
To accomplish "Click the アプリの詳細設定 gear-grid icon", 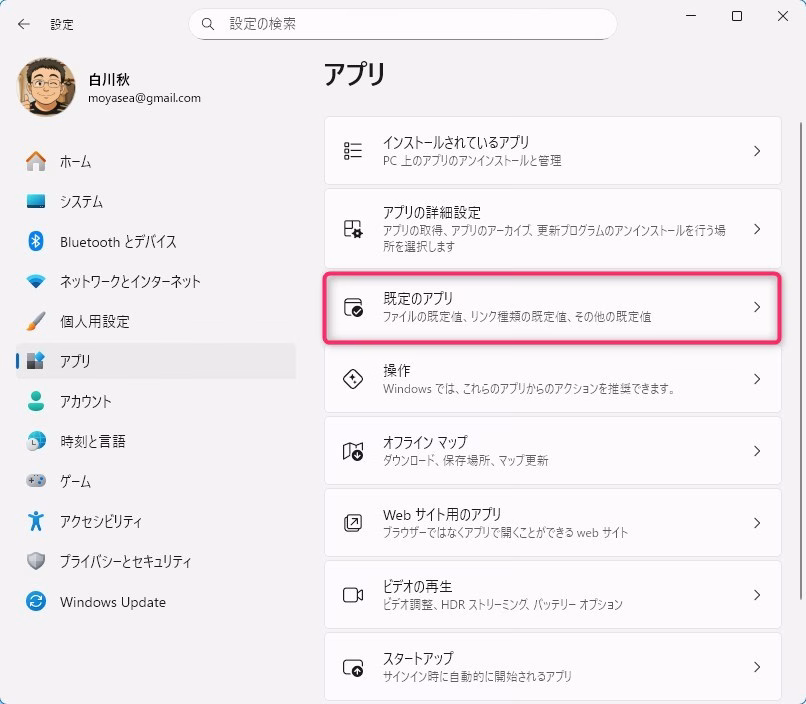I will click(x=353, y=229).
